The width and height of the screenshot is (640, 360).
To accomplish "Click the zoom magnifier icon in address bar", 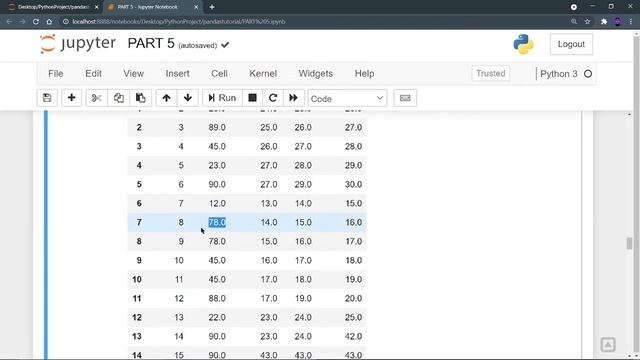I will (574, 22).
